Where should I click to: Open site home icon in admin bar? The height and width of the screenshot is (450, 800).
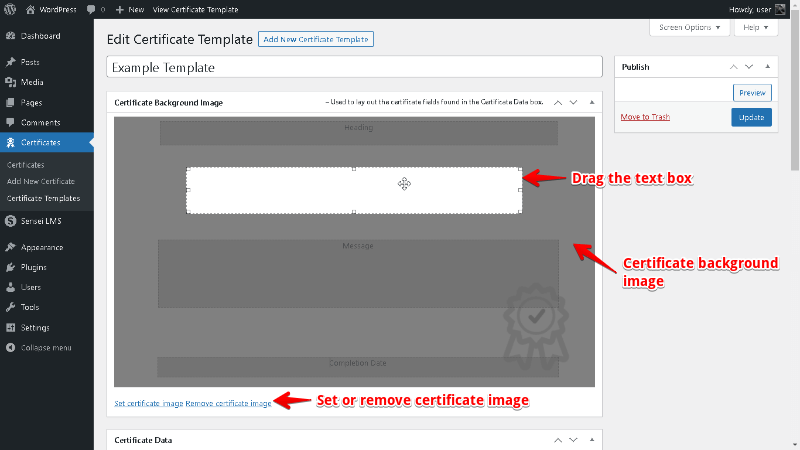tap(30, 9)
